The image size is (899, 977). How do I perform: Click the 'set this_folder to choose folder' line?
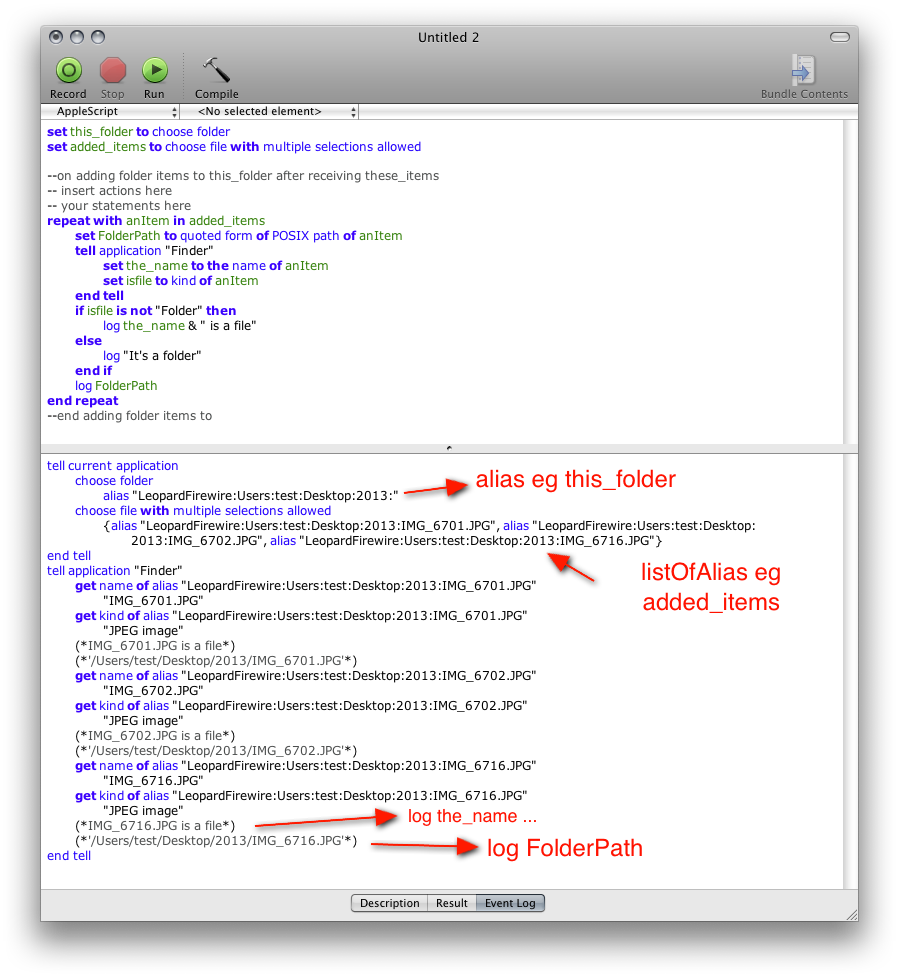(138, 131)
